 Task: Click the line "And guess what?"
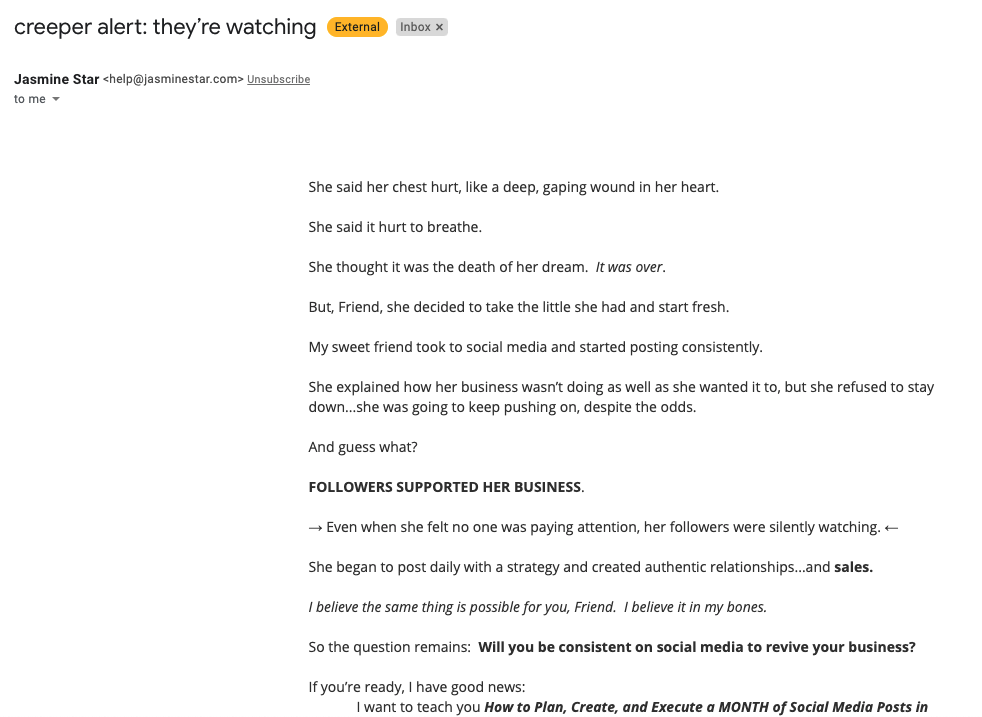[362, 447]
